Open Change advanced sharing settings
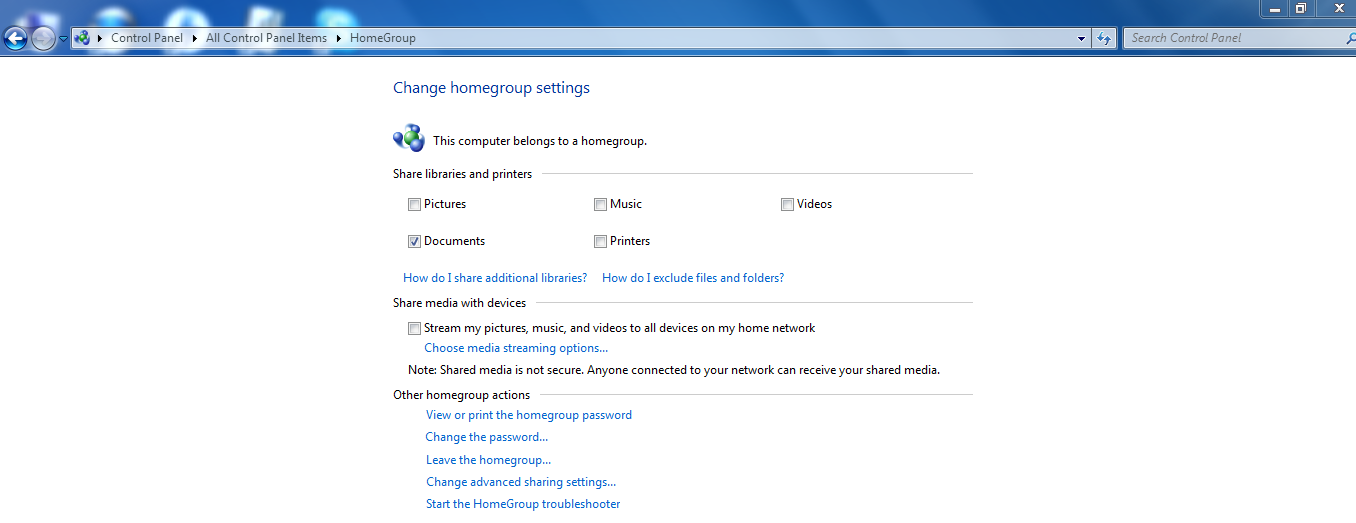1356x523 pixels. pos(521,482)
